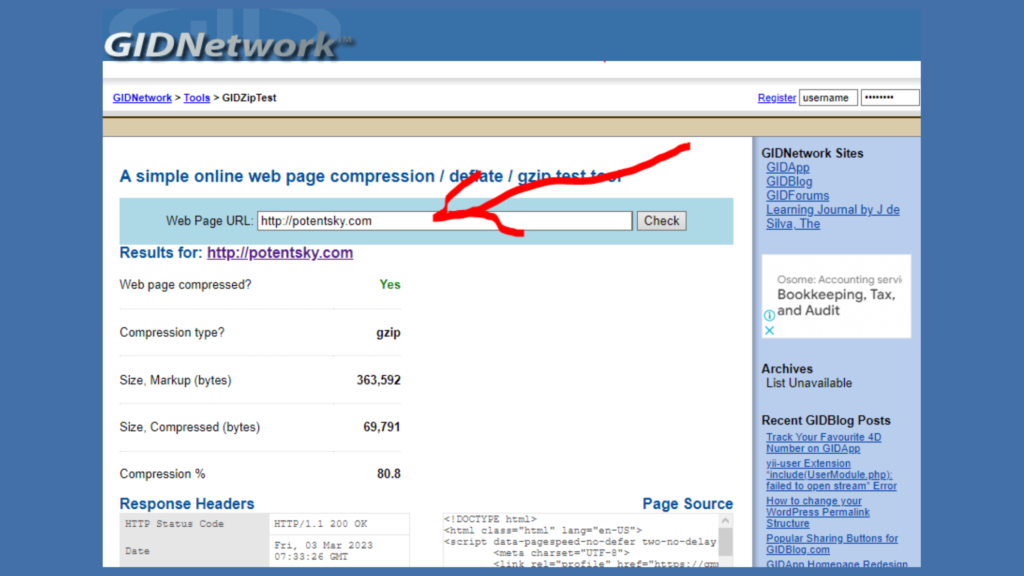This screenshot has height=576, width=1024.
Task: Click the Web Page URL field
Action: (445, 221)
